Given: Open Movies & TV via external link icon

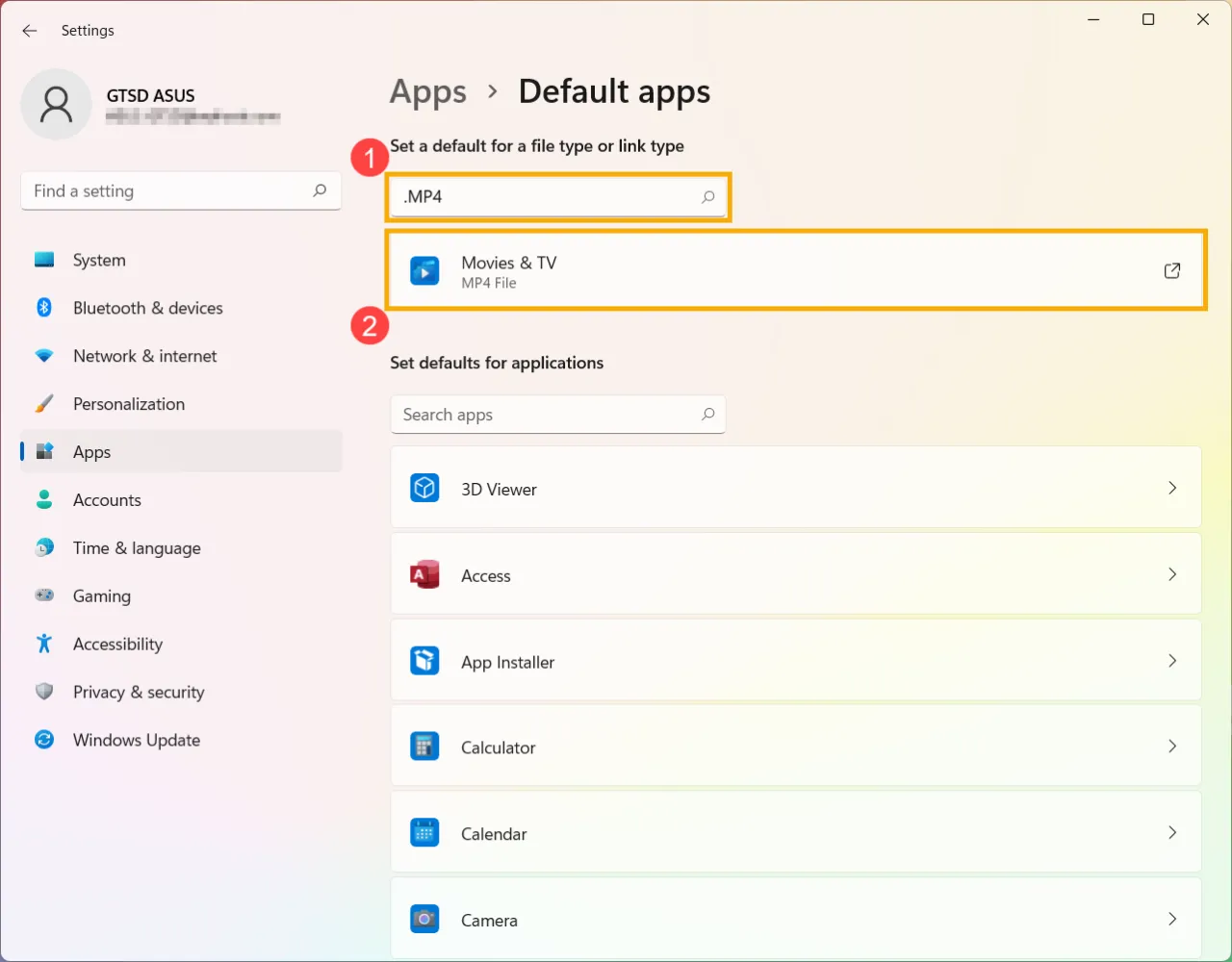Looking at the screenshot, I should (1172, 271).
